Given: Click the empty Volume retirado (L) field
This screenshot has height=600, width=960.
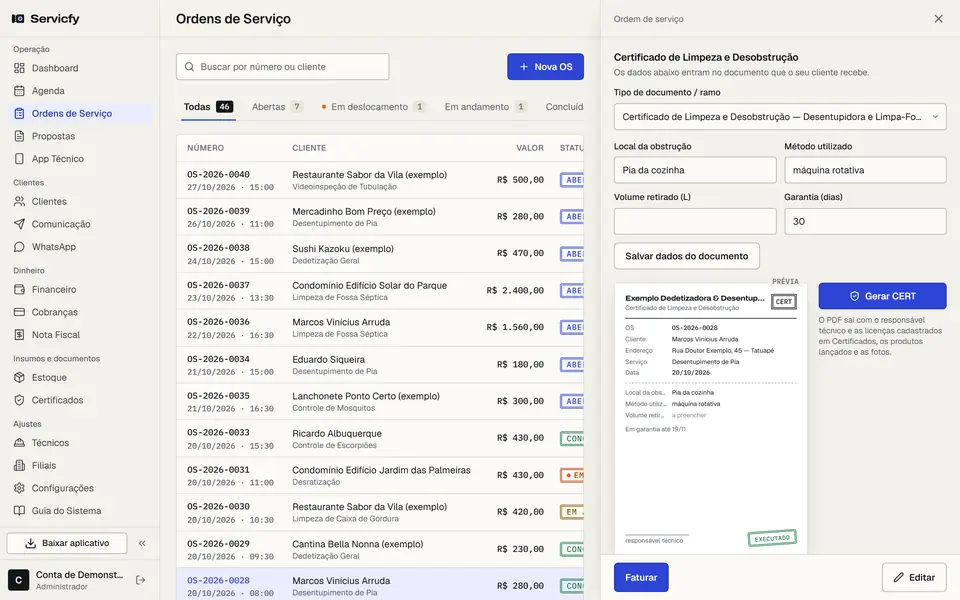Looking at the screenshot, I should [x=695, y=221].
